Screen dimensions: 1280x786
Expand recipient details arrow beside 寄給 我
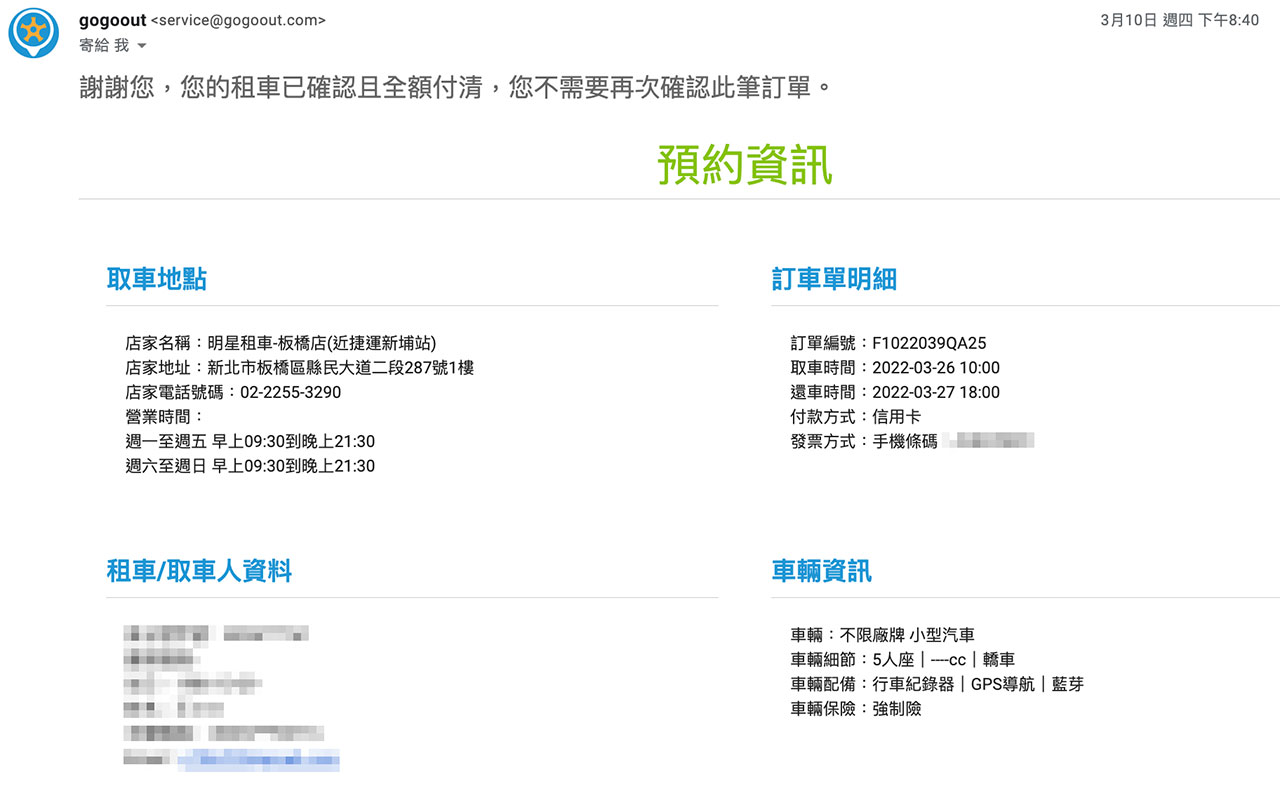click(141, 46)
